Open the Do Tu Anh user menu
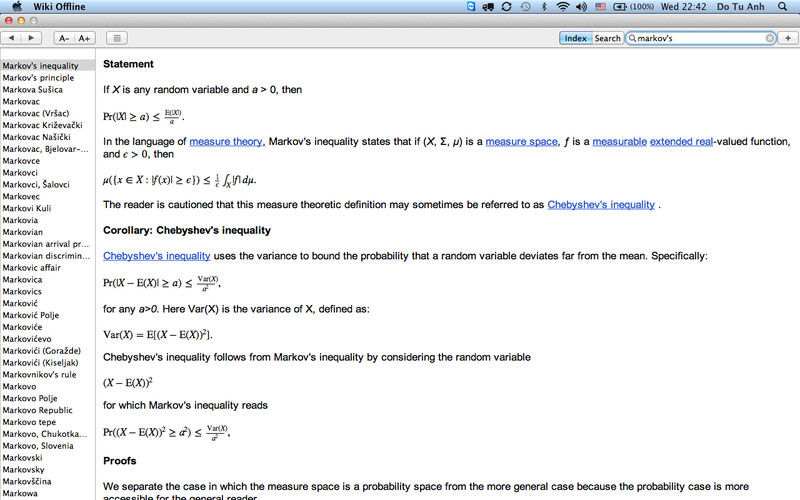Viewport: 800px width, 500px height. (x=740, y=7)
